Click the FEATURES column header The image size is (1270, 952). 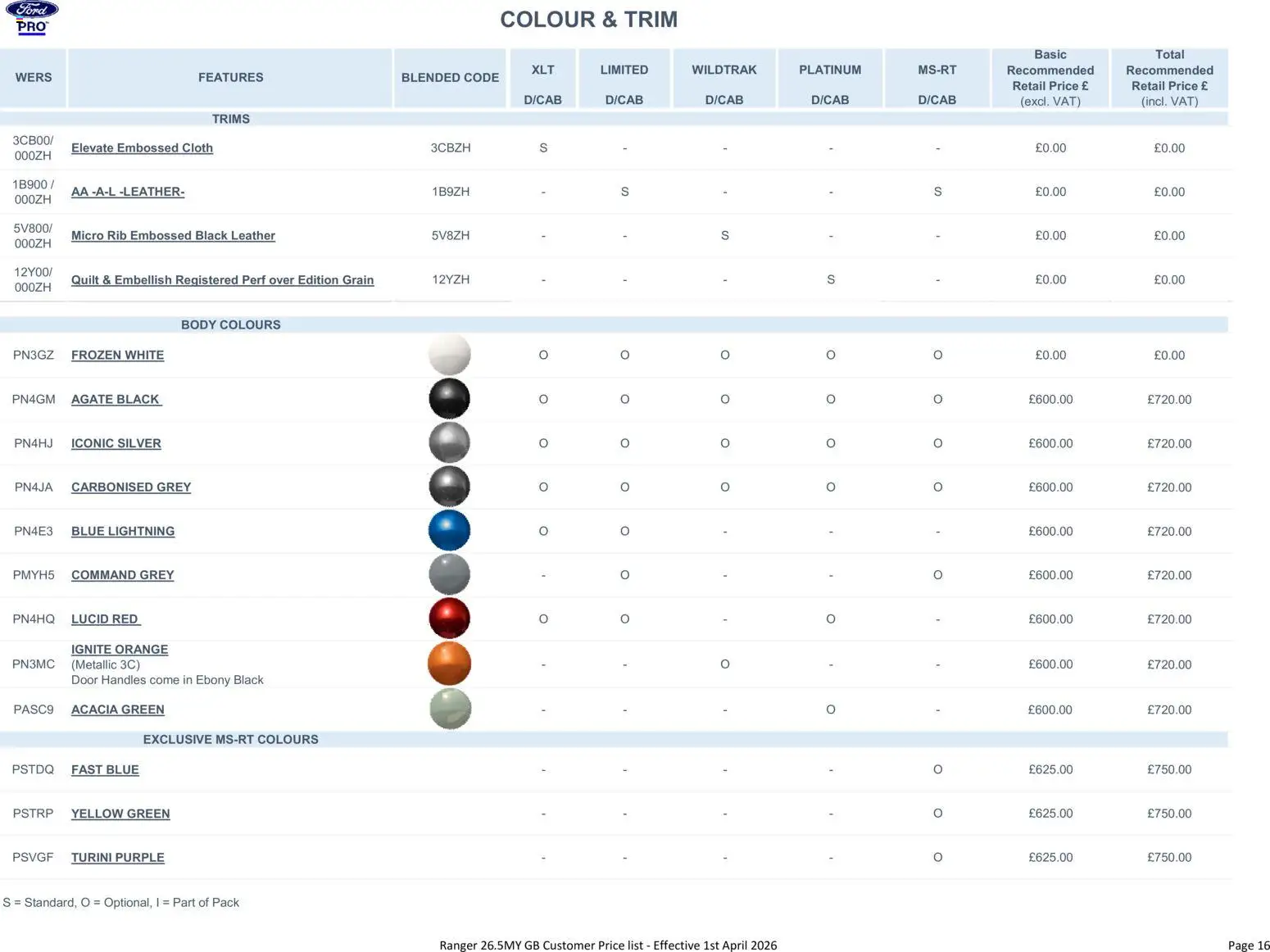point(230,78)
